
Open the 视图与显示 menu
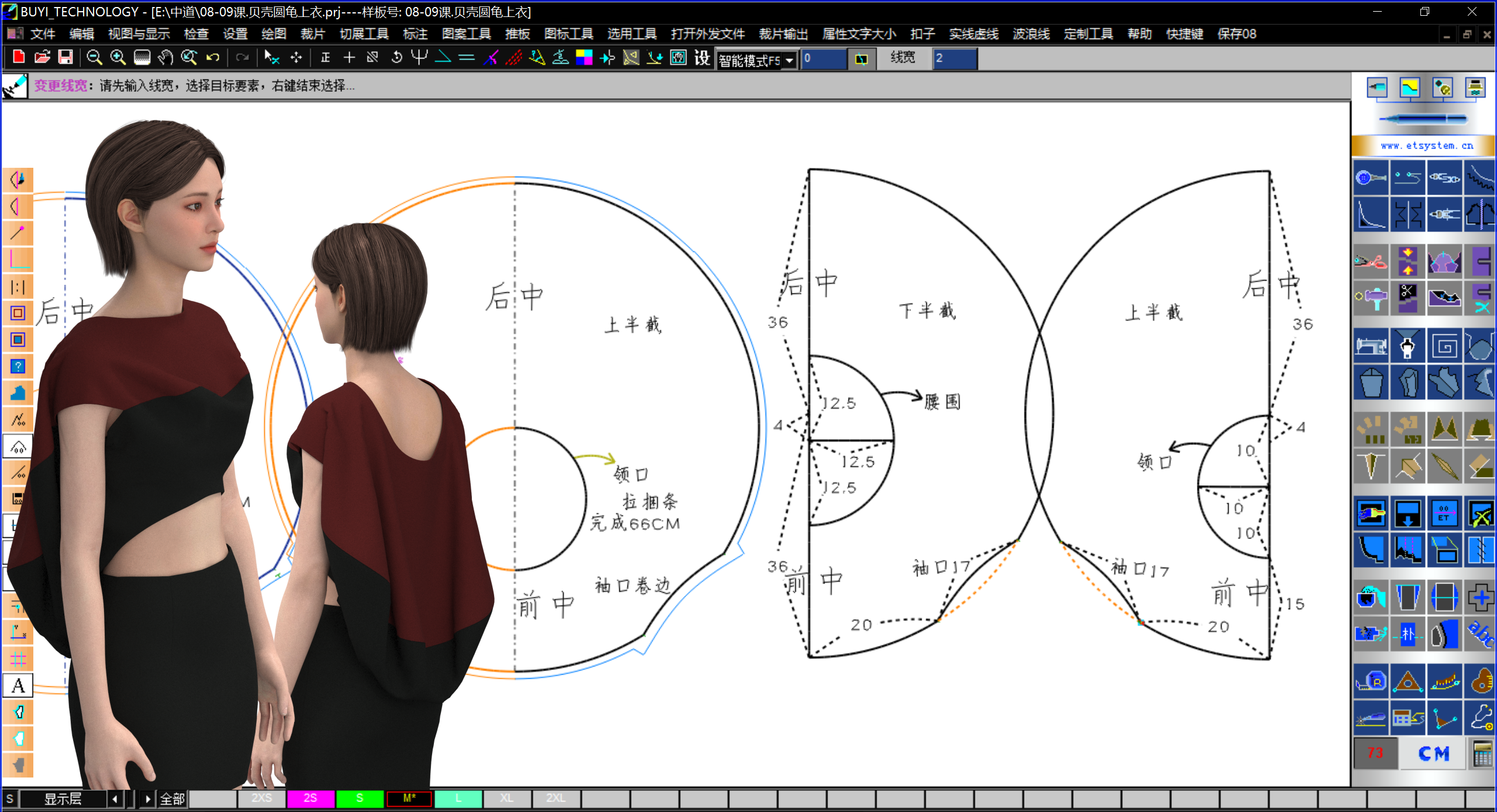[x=139, y=34]
